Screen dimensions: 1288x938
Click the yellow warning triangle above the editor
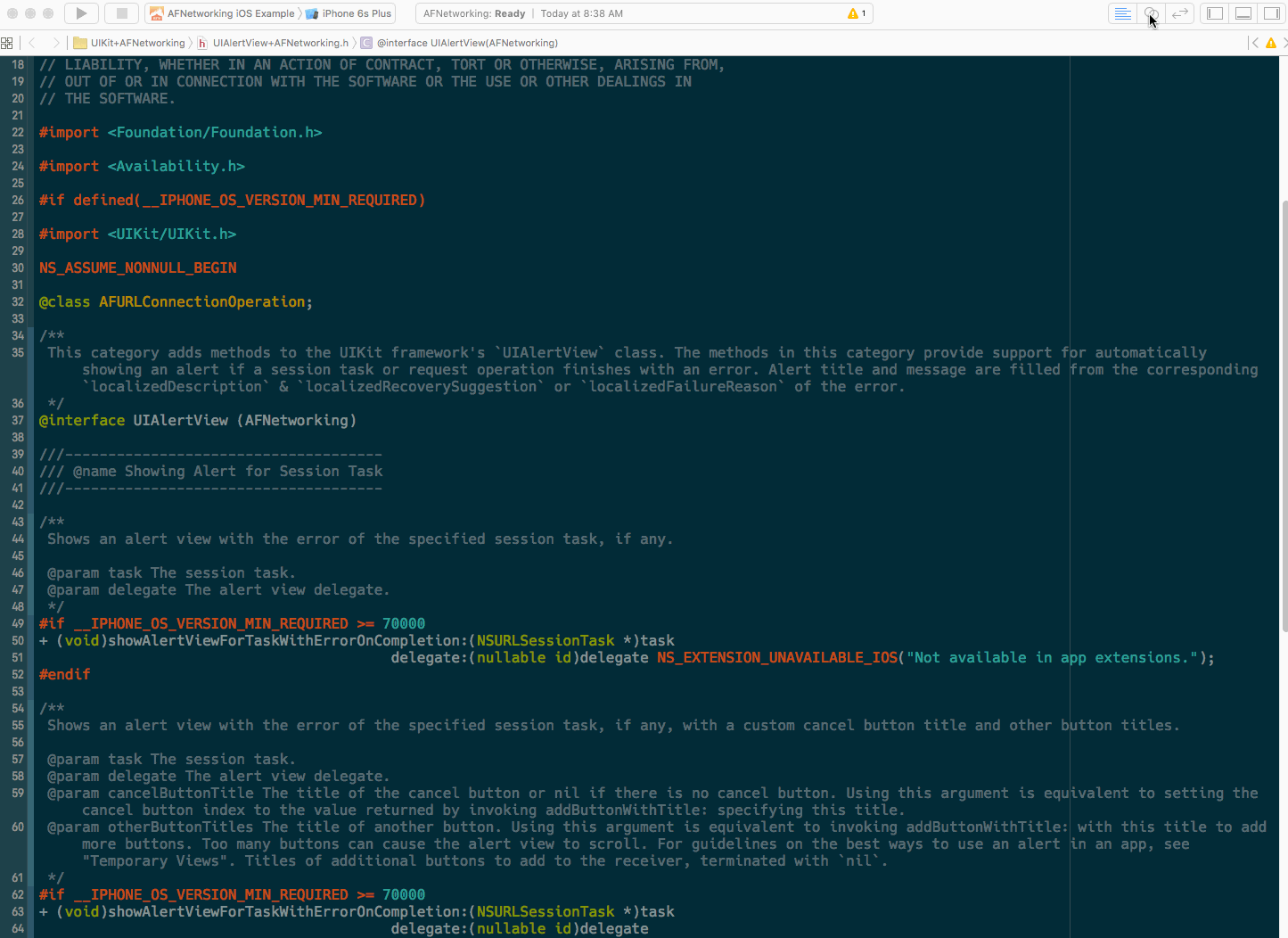tap(1270, 42)
